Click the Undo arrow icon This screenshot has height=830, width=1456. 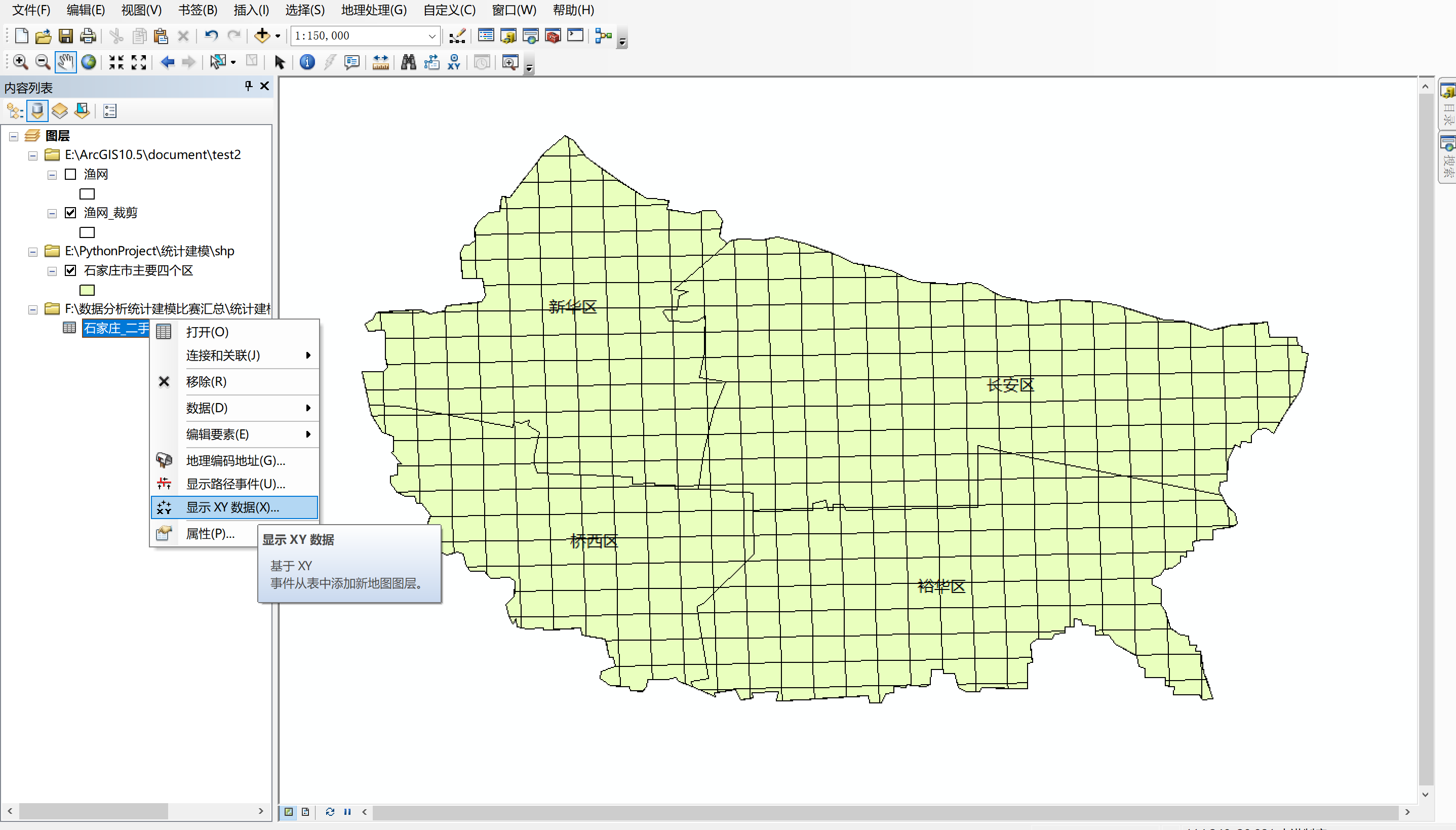[211, 36]
